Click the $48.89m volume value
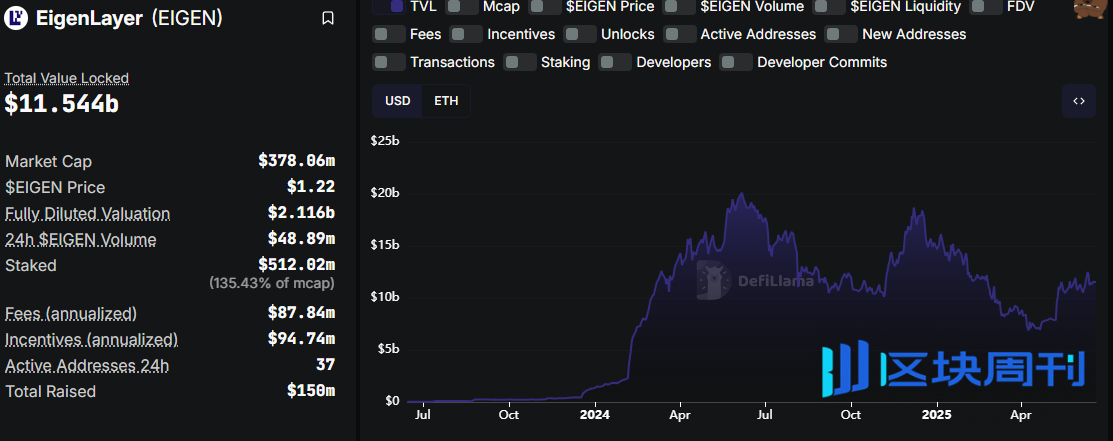The width and height of the screenshot is (1113, 441). [x=302, y=239]
